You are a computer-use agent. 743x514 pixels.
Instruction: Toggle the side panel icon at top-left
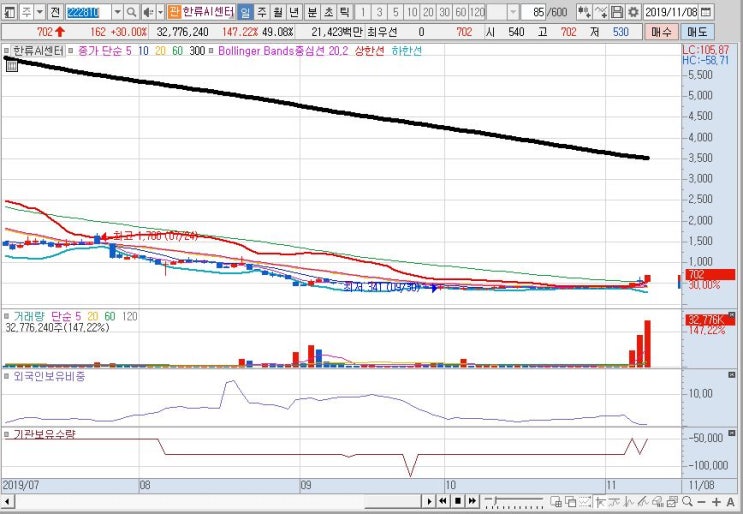9,12
